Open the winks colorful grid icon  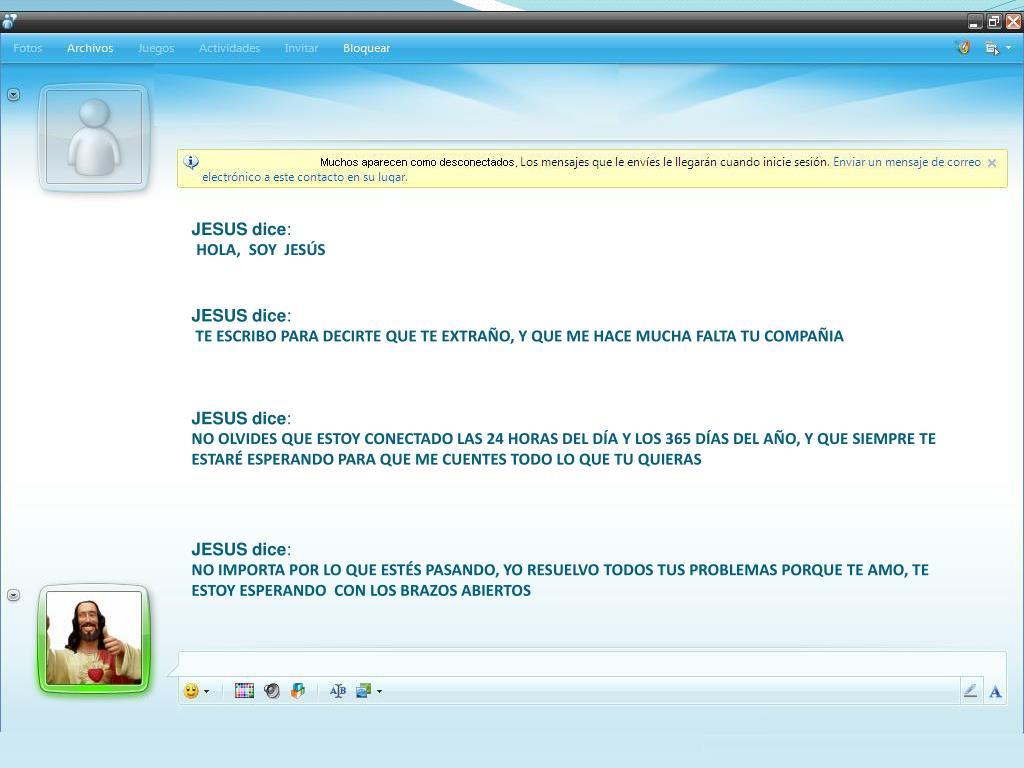click(x=244, y=691)
